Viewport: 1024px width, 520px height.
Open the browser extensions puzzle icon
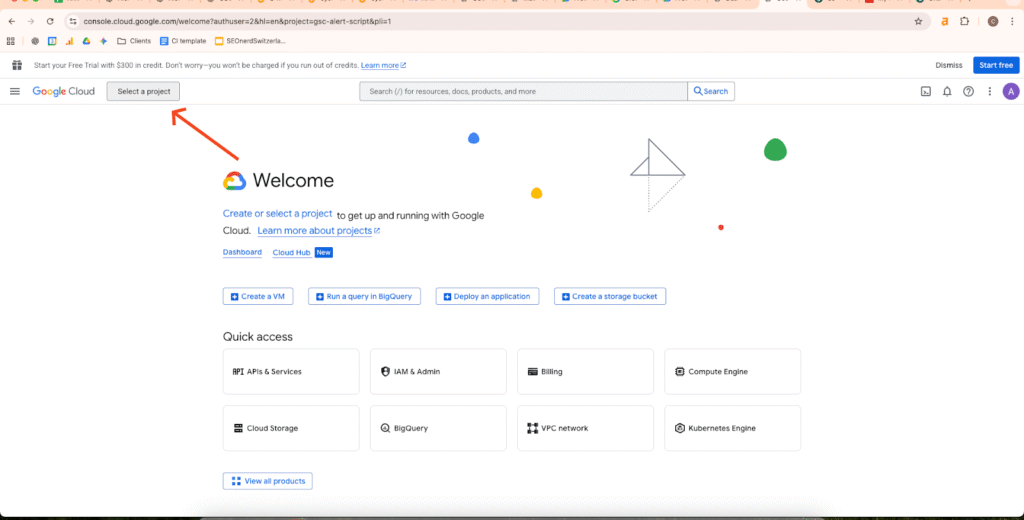click(x=965, y=22)
